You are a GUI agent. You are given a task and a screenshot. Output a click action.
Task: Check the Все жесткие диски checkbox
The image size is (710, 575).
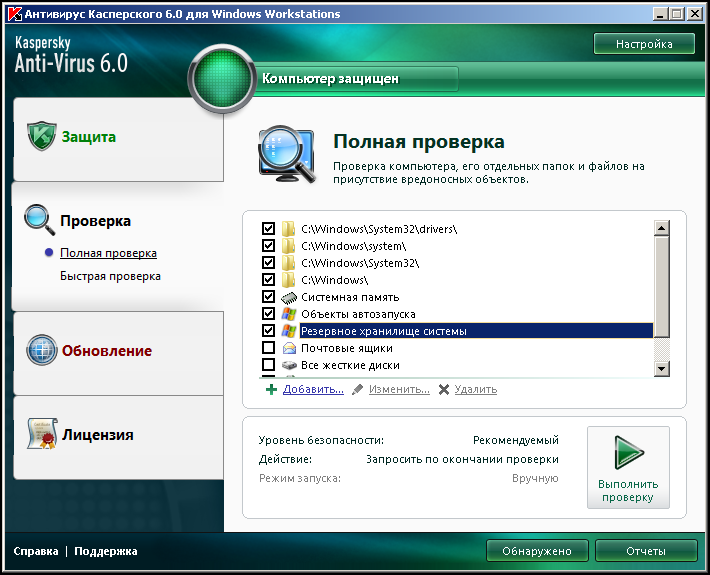coord(268,365)
